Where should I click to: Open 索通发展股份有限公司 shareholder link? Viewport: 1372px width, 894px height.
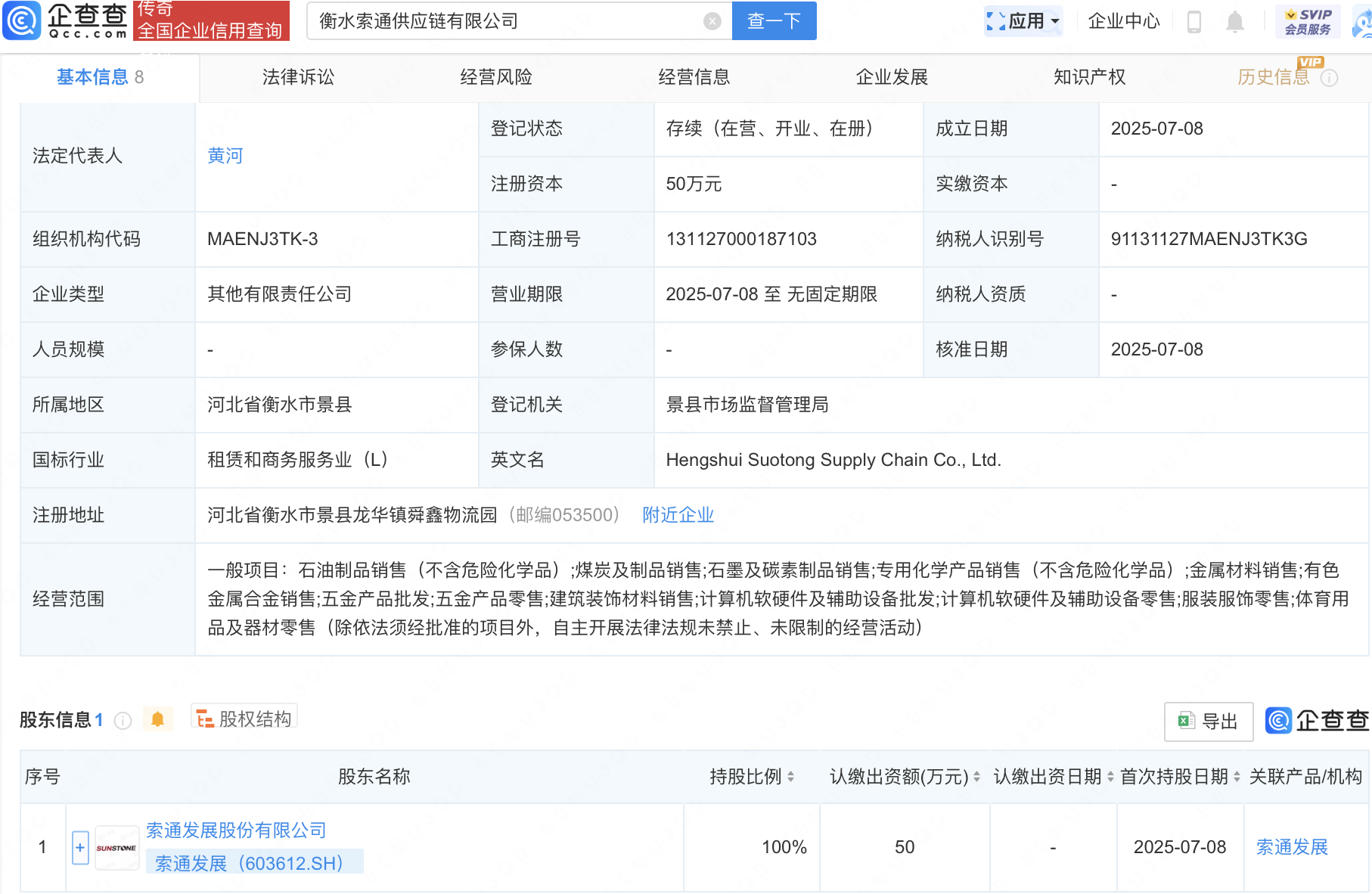click(236, 830)
